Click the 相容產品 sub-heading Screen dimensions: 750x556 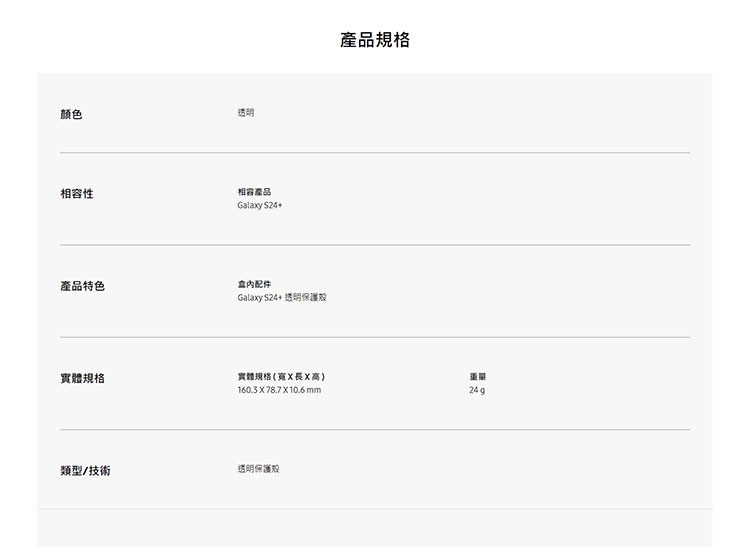254,191
